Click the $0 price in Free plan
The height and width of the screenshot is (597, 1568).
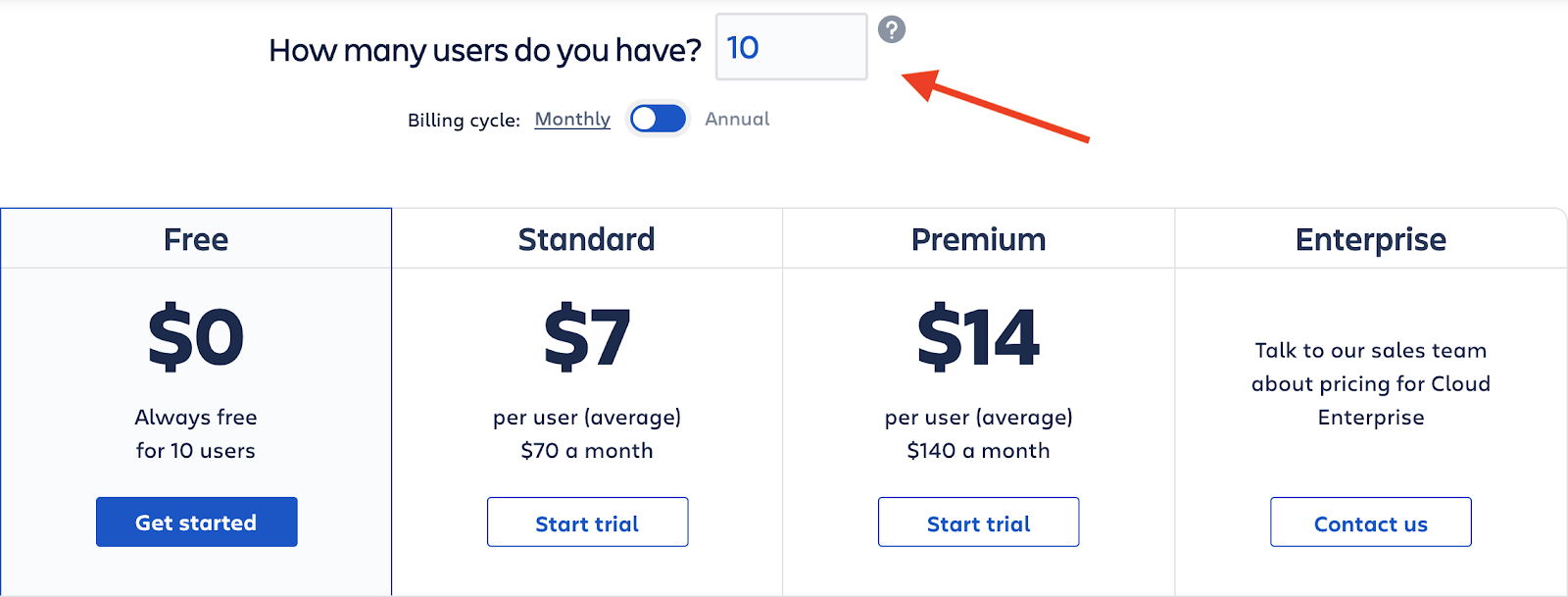click(196, 337)
